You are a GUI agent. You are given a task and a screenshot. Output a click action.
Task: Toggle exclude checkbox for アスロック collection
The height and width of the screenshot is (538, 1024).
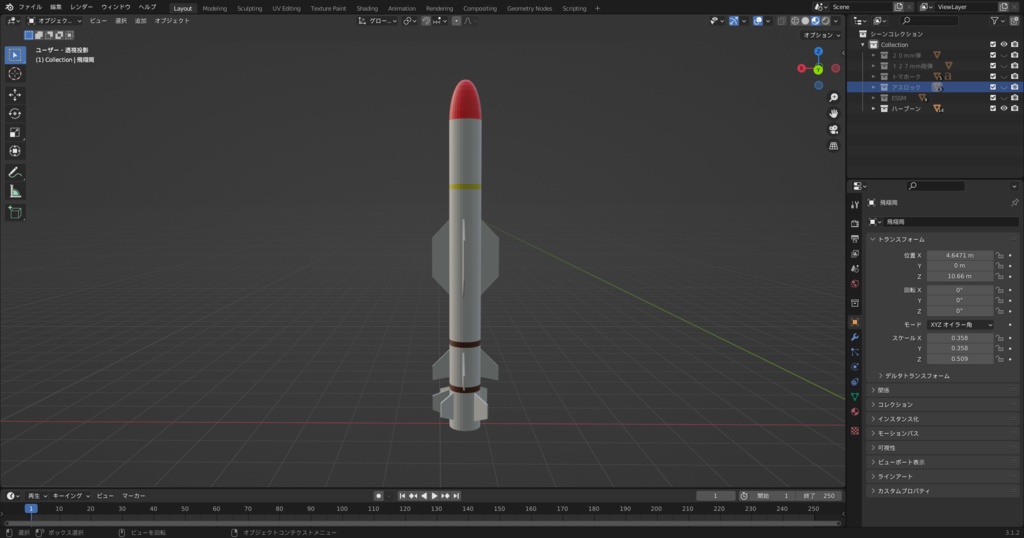(x=993, y=87)
